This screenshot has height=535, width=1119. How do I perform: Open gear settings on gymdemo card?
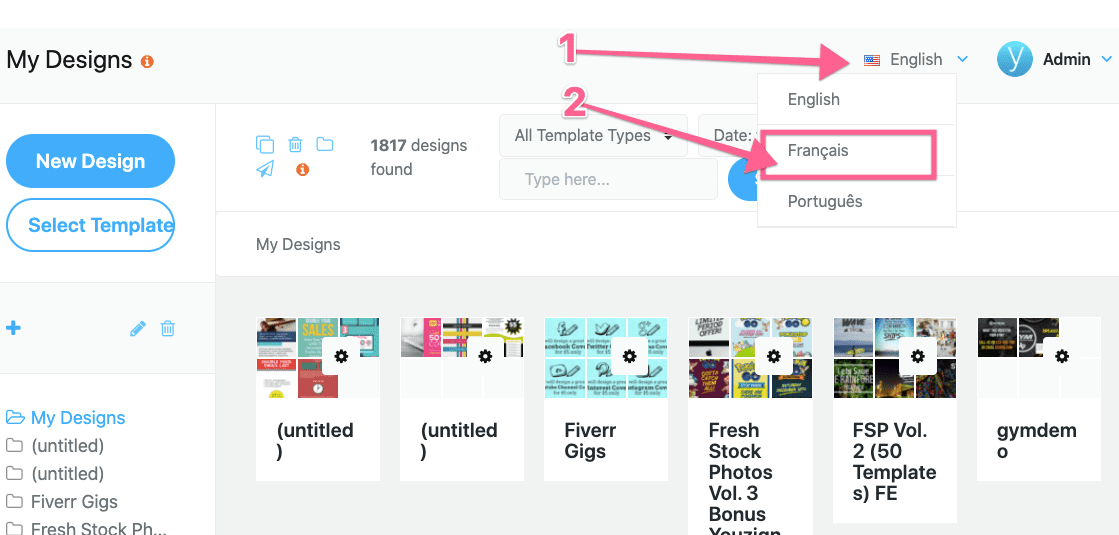pos(1061,356)
